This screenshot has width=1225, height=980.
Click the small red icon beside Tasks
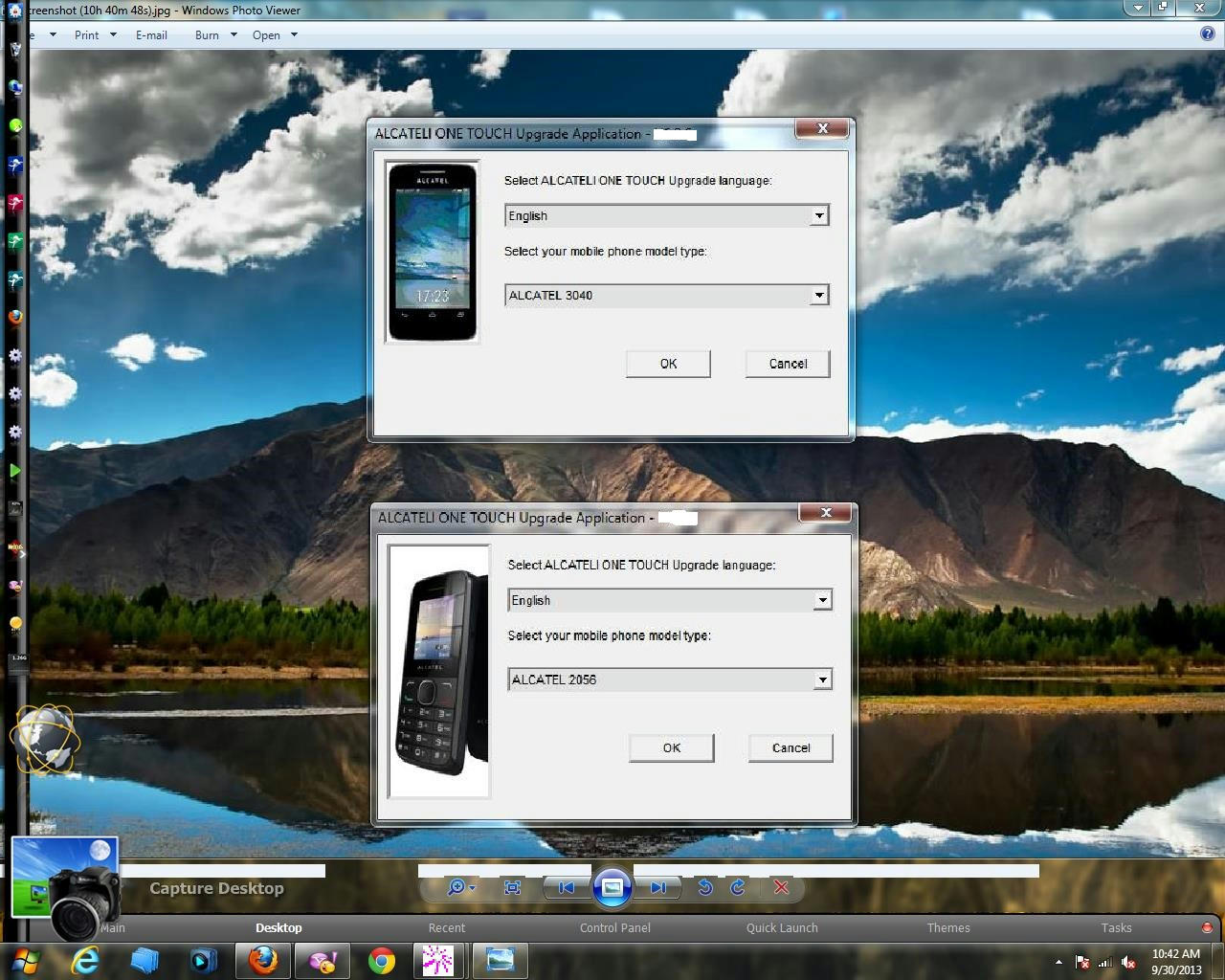1207,927
